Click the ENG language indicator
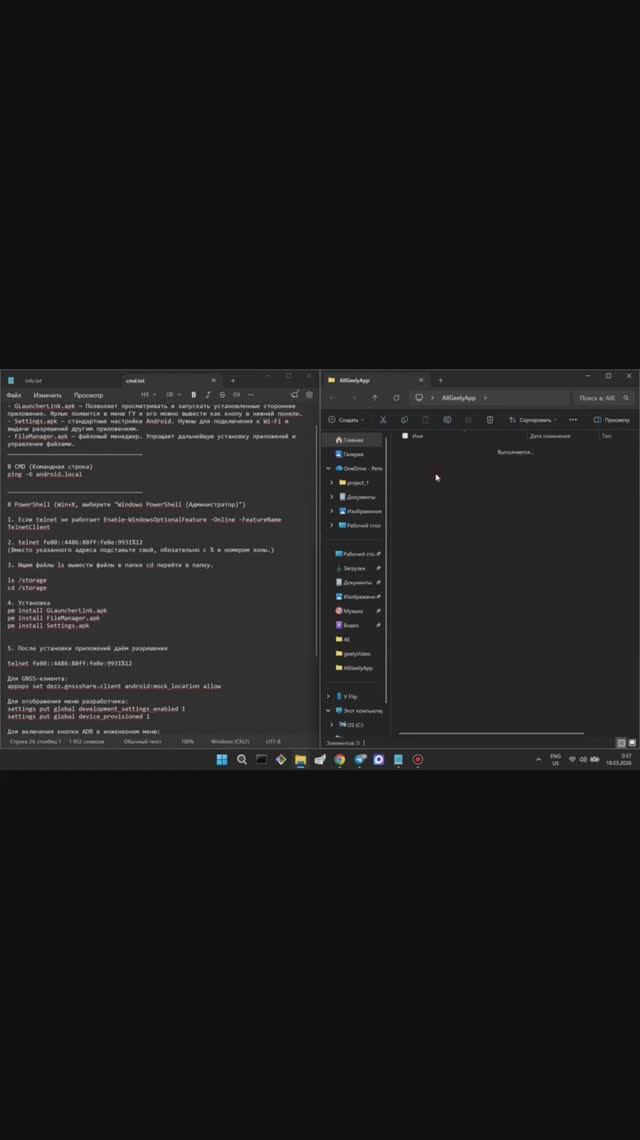Image resolution: width=640 pixels, height=1140 pixels. point(556,760)
